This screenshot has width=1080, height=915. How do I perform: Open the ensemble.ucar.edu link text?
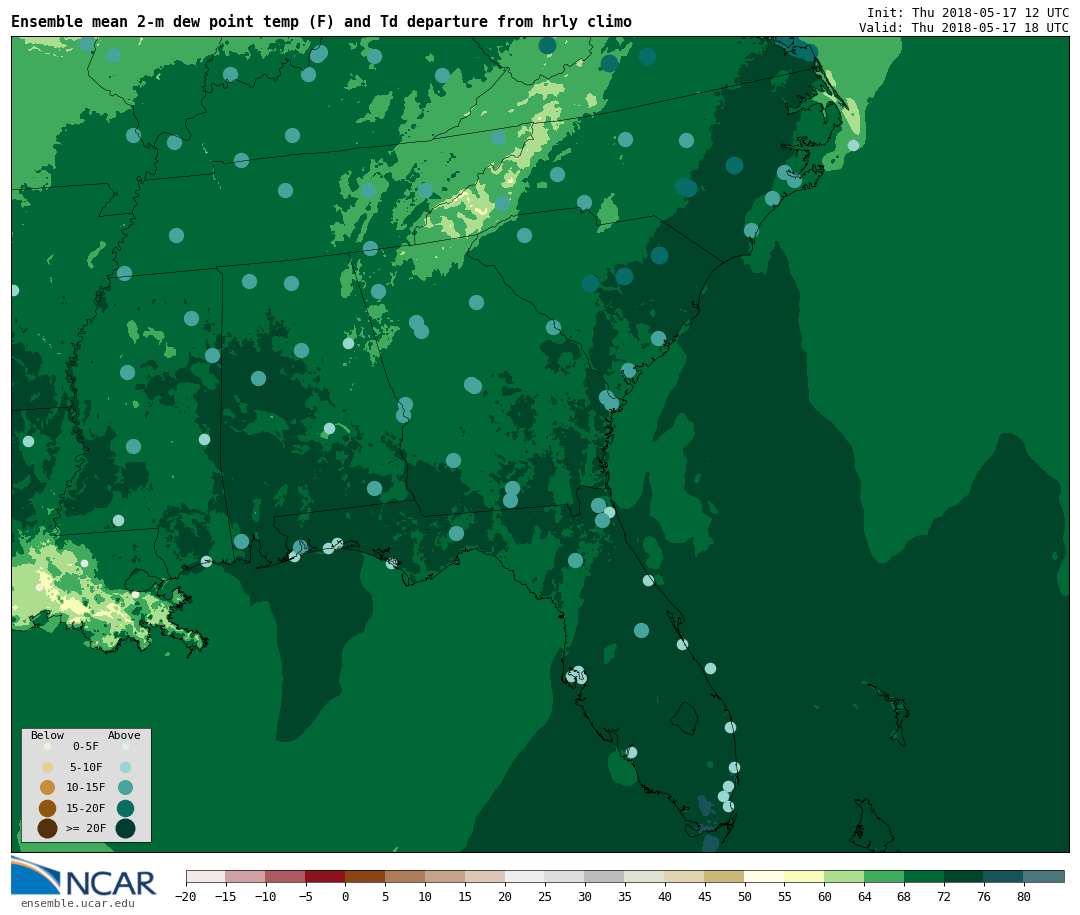[78, 903]
